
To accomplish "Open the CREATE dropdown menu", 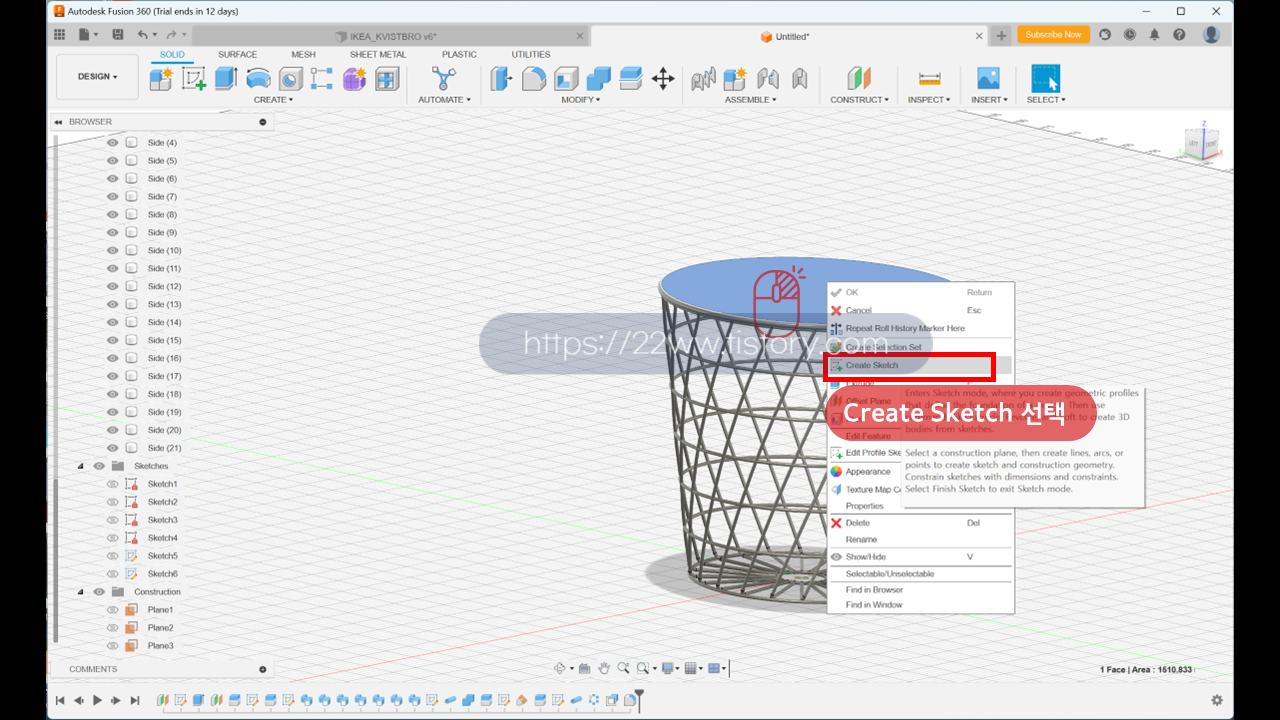I will 273,100.
